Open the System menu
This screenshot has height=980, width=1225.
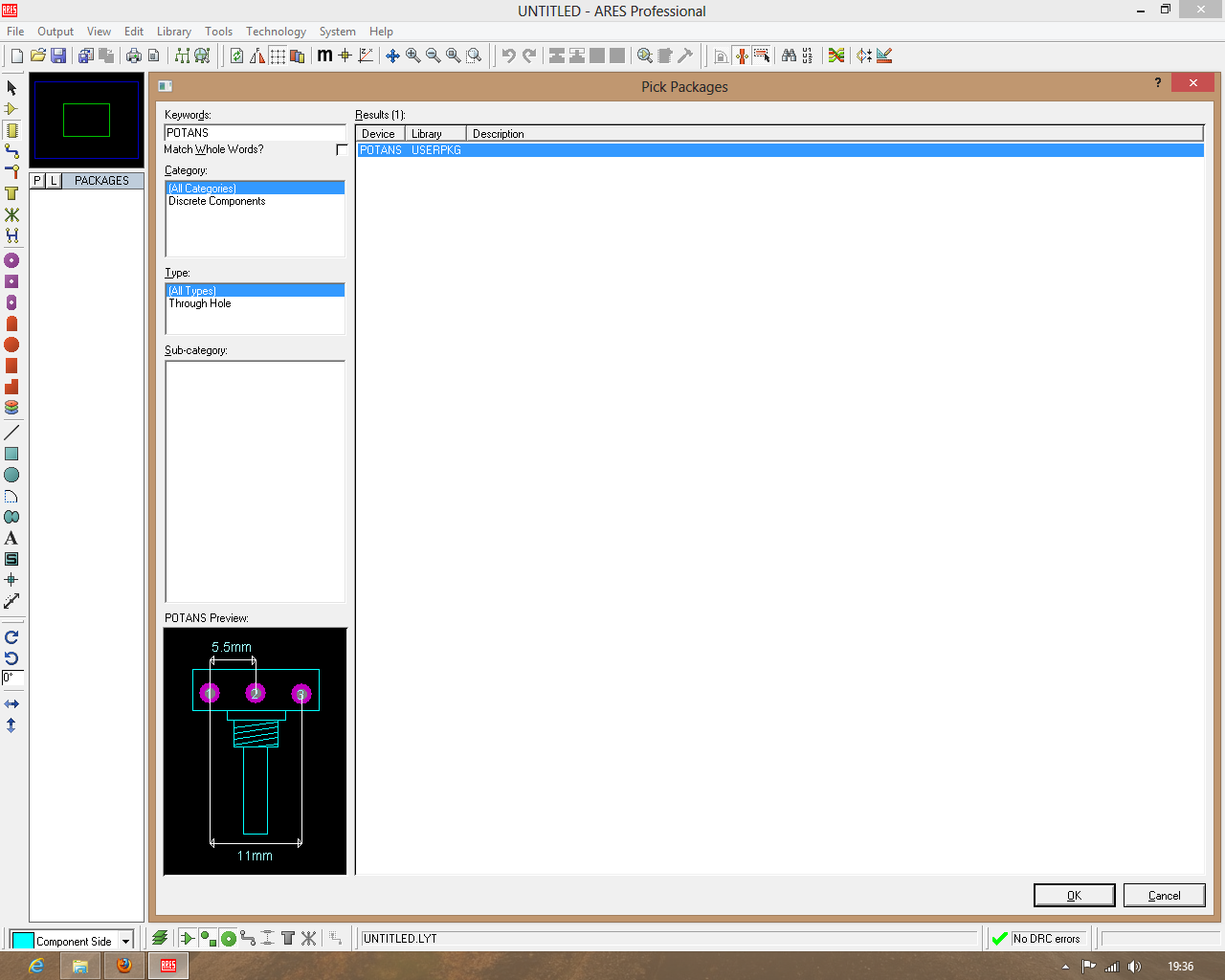click(x=338, y=32)
